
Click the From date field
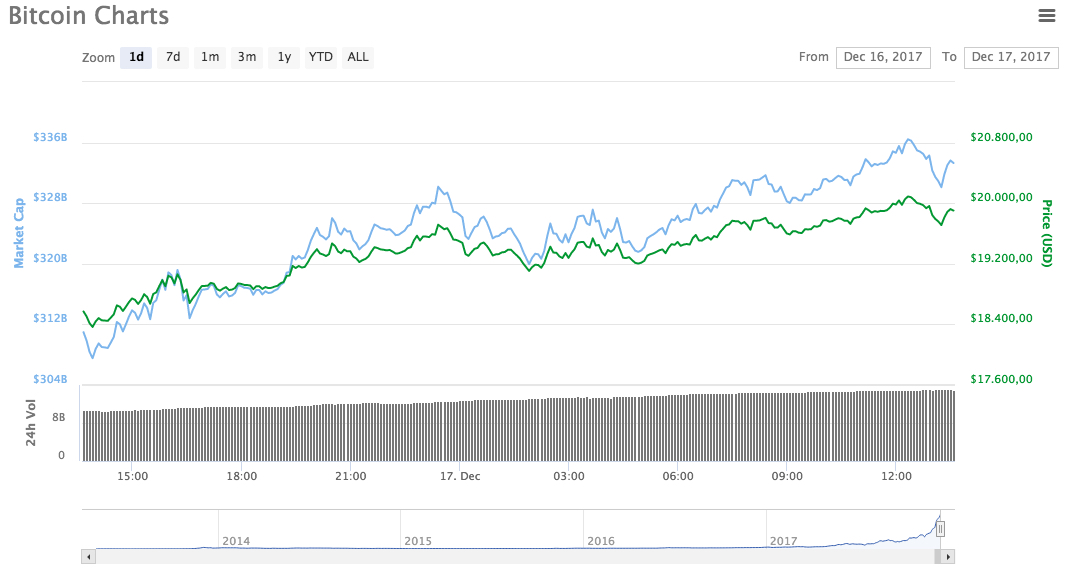pos(883,57)
